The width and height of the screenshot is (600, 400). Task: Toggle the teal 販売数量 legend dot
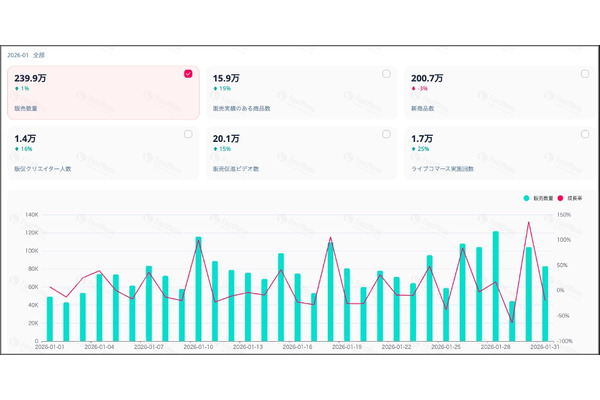click(527, 200)
